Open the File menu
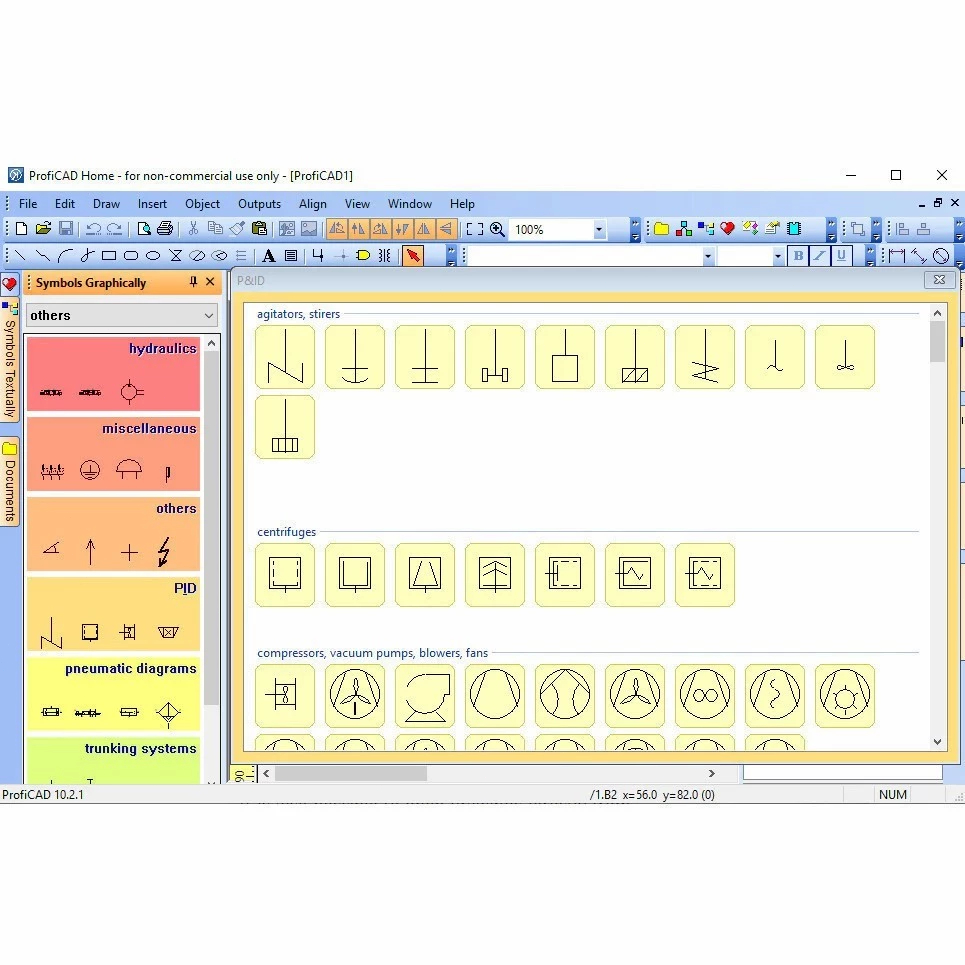Viewport: 965px width, 965px height. 28,204
